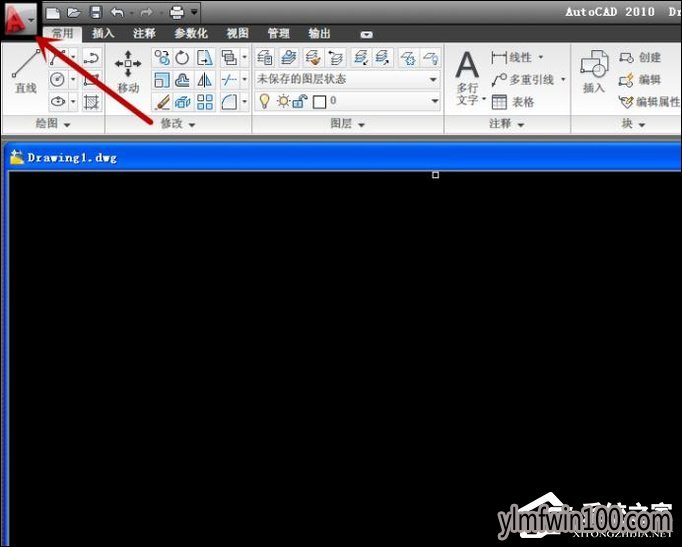This screenshot has width=682, height=547.
Task: Switch to the Parametric (参数化) ribbon tab
Action: pos(191,33)
